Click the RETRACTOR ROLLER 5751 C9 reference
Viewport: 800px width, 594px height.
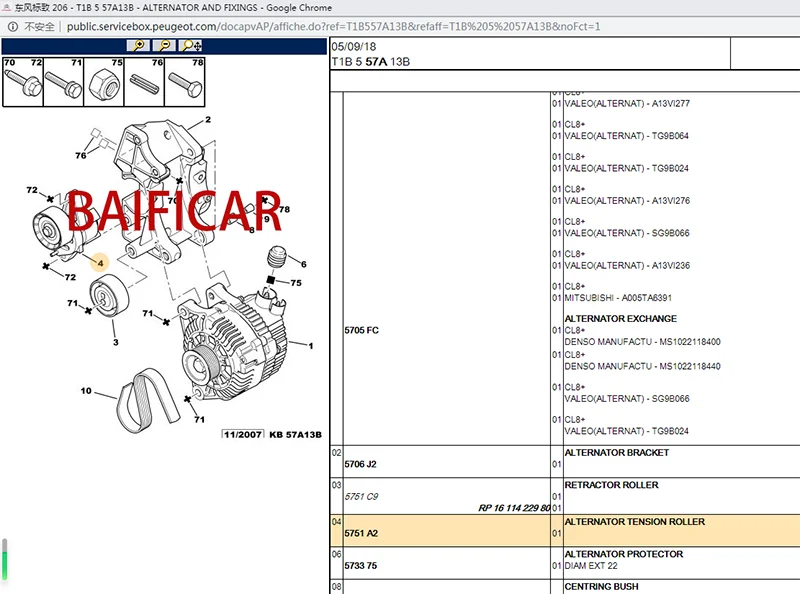(361, 497)
